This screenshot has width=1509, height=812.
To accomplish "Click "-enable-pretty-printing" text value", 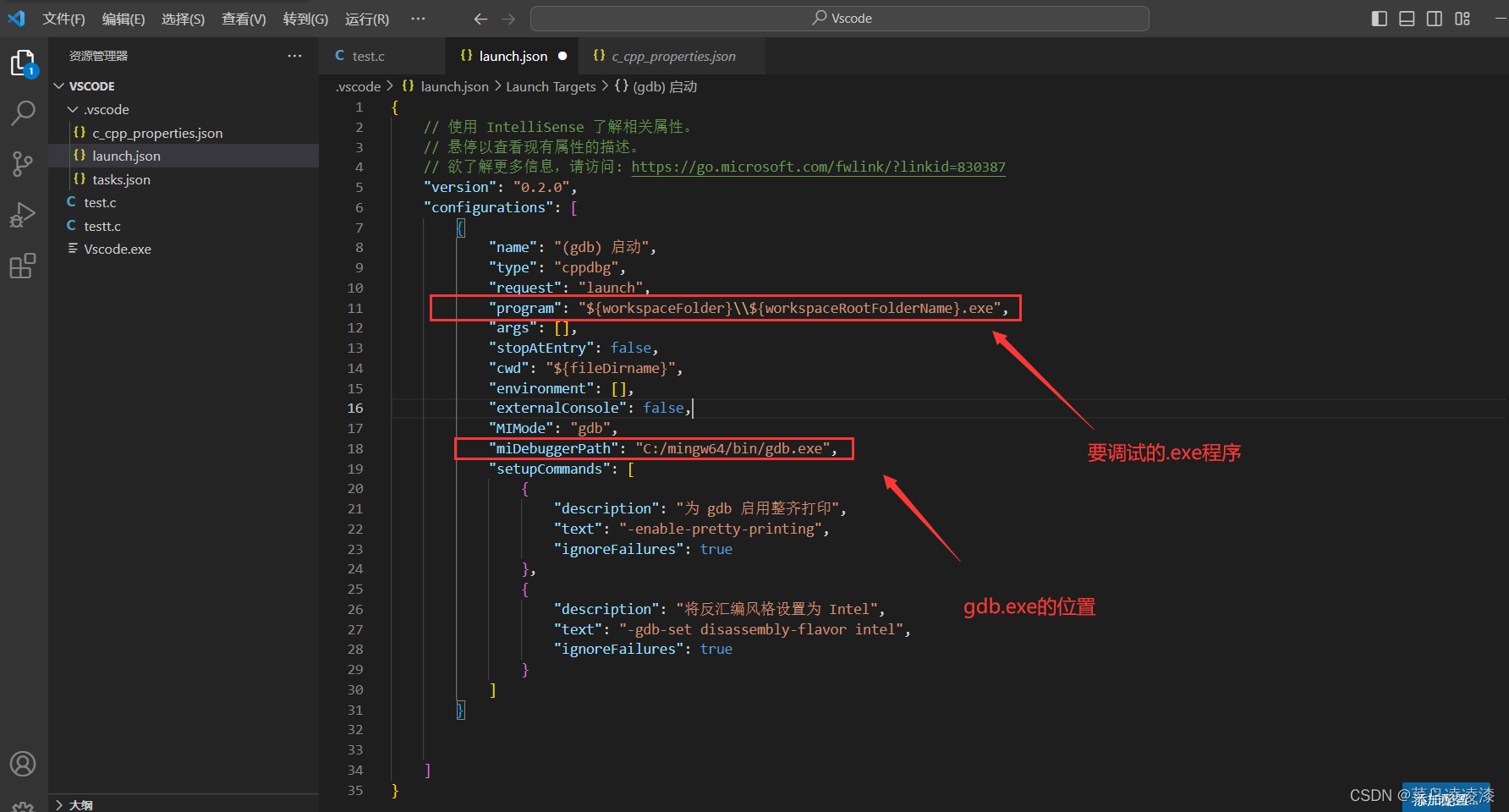I will pyautogui.click(x=720, y=529).
